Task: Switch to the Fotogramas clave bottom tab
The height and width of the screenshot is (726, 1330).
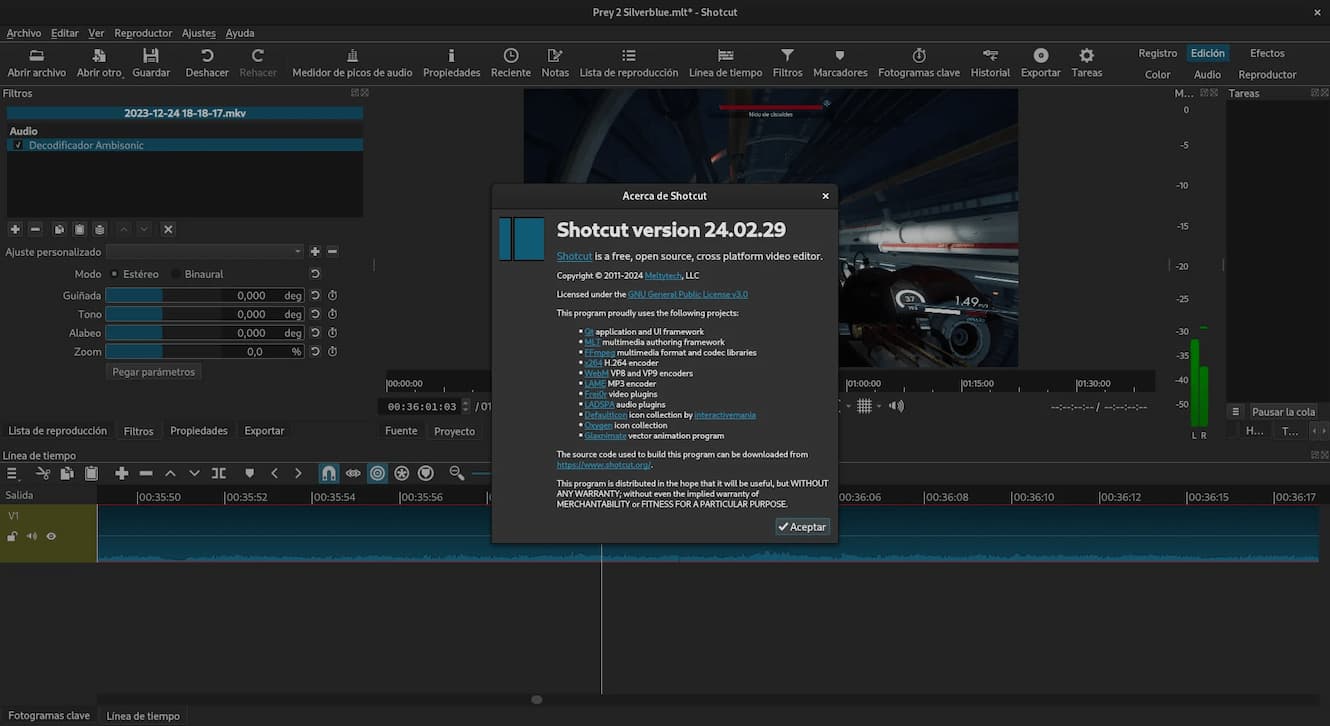Action: coord(49,716)
